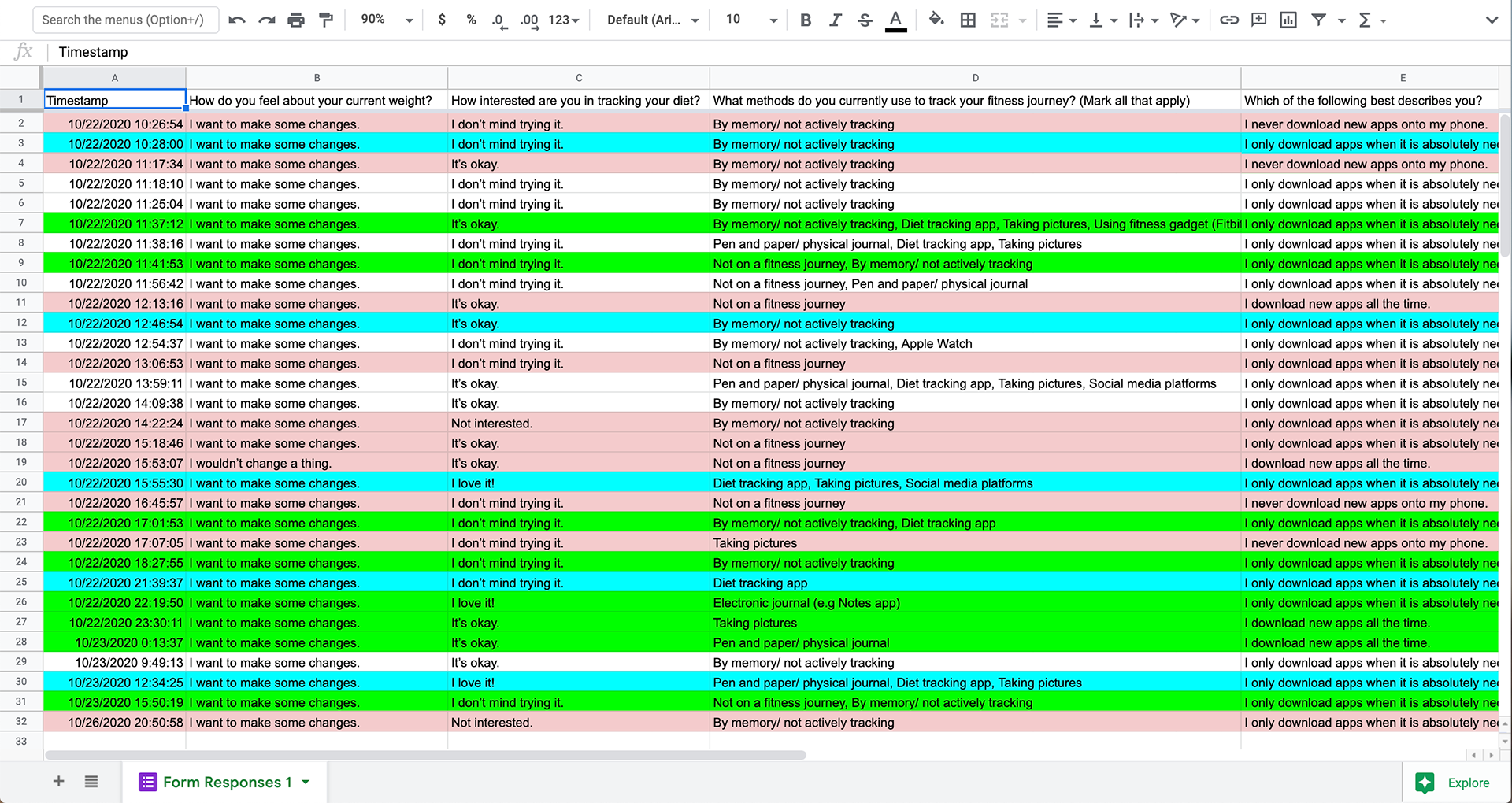Select cell 'Diet tracking app' in row 25

click(x=975, y=583)
